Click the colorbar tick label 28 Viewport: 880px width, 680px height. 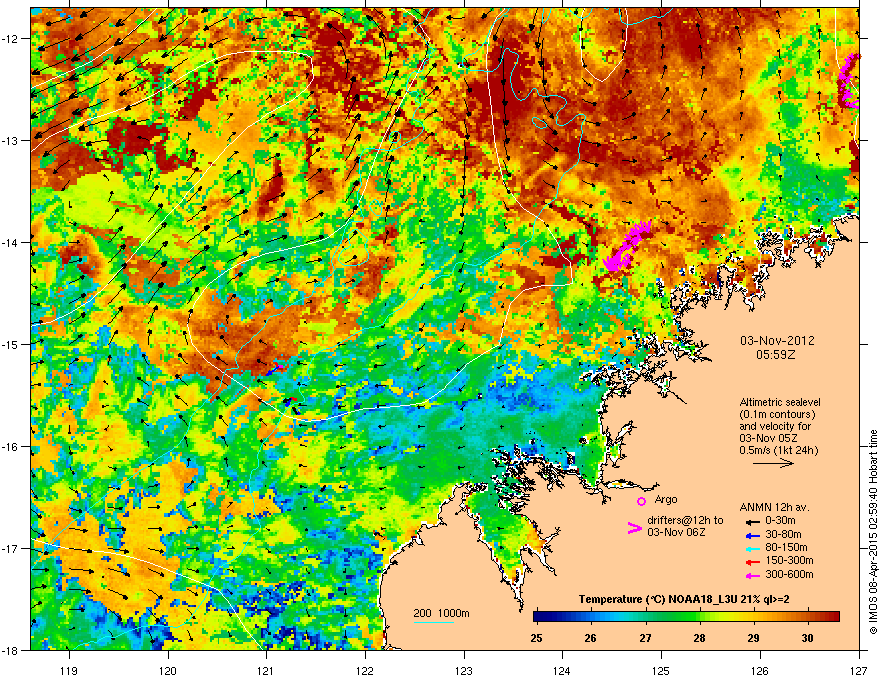(x=699, y=638)
